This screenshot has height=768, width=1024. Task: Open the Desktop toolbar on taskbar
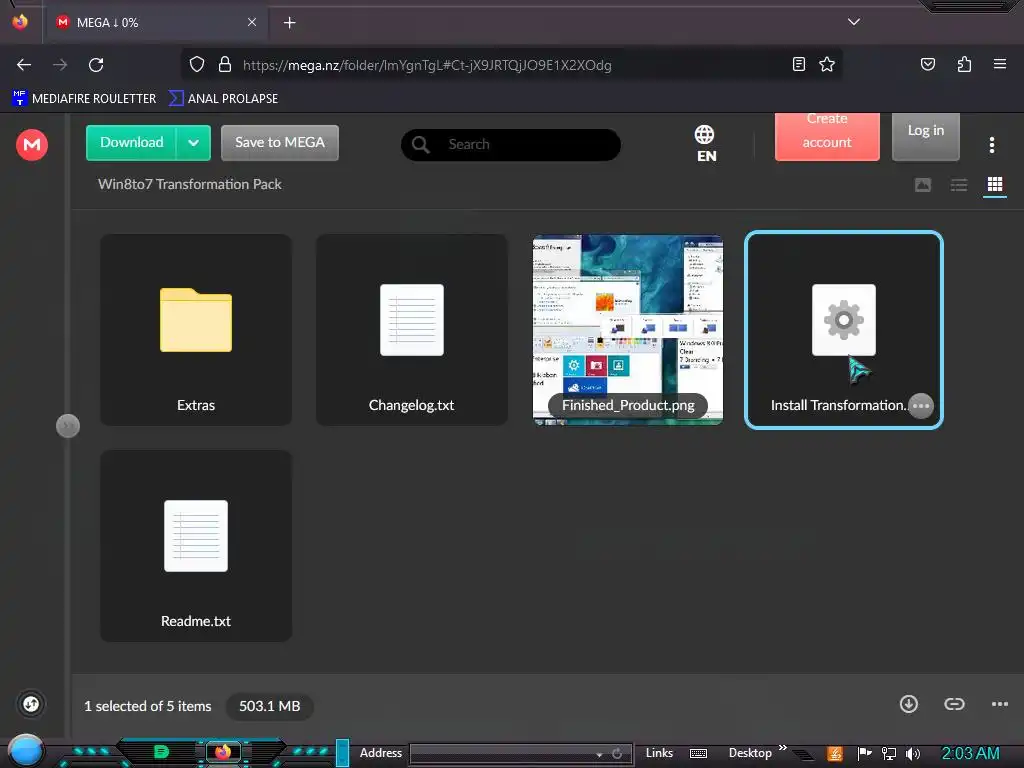point(750,753)
